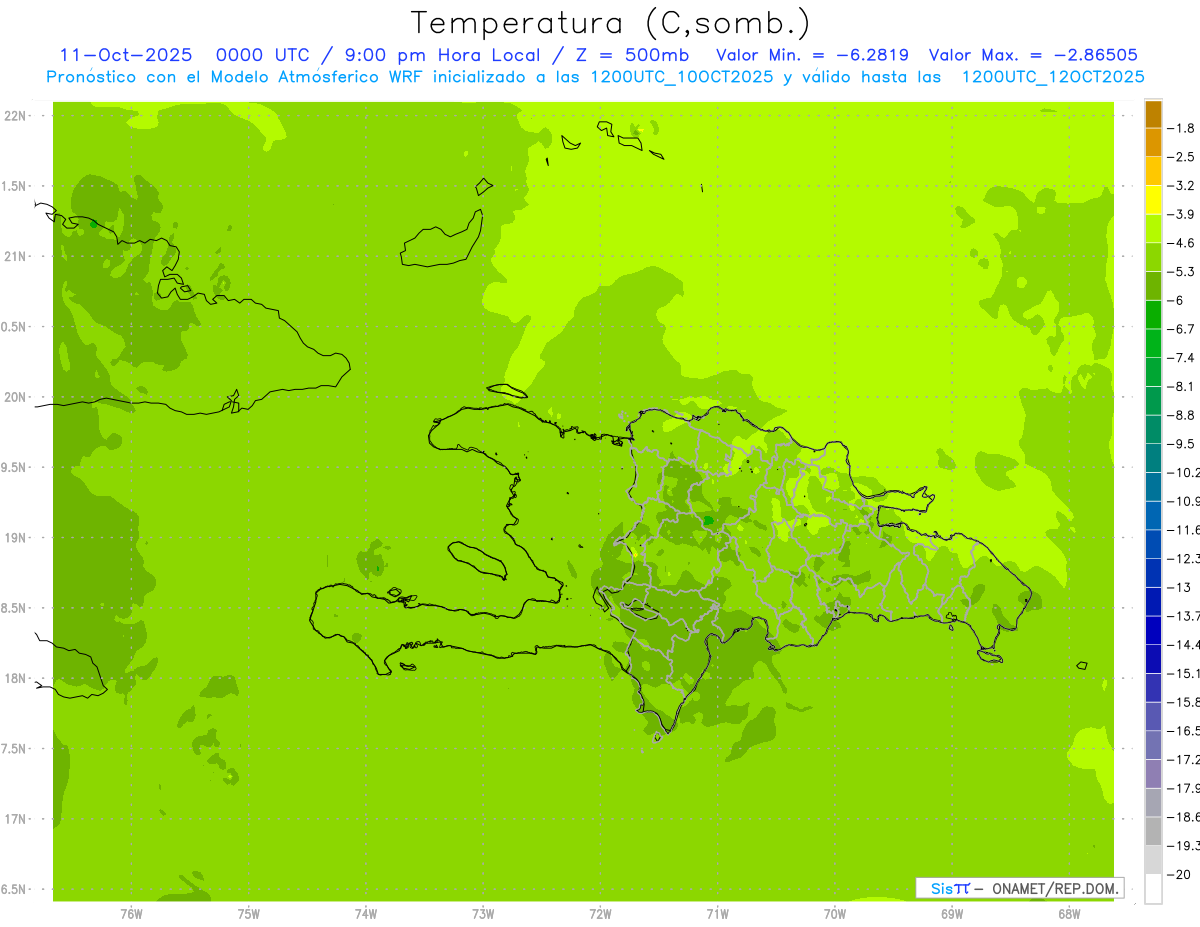This screenshot has width=1200, height=927.
Task: Click the "Valor Min. = -6.2819" text
Action: point(812,55)
